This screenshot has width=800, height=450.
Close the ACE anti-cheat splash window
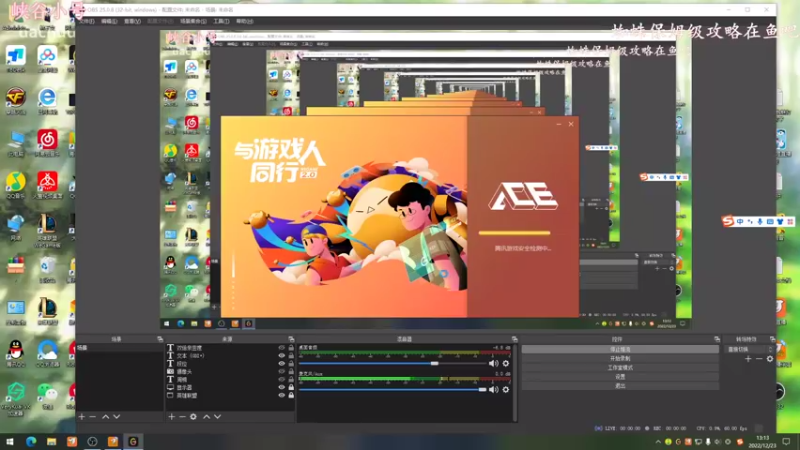(x=571, y=124)
